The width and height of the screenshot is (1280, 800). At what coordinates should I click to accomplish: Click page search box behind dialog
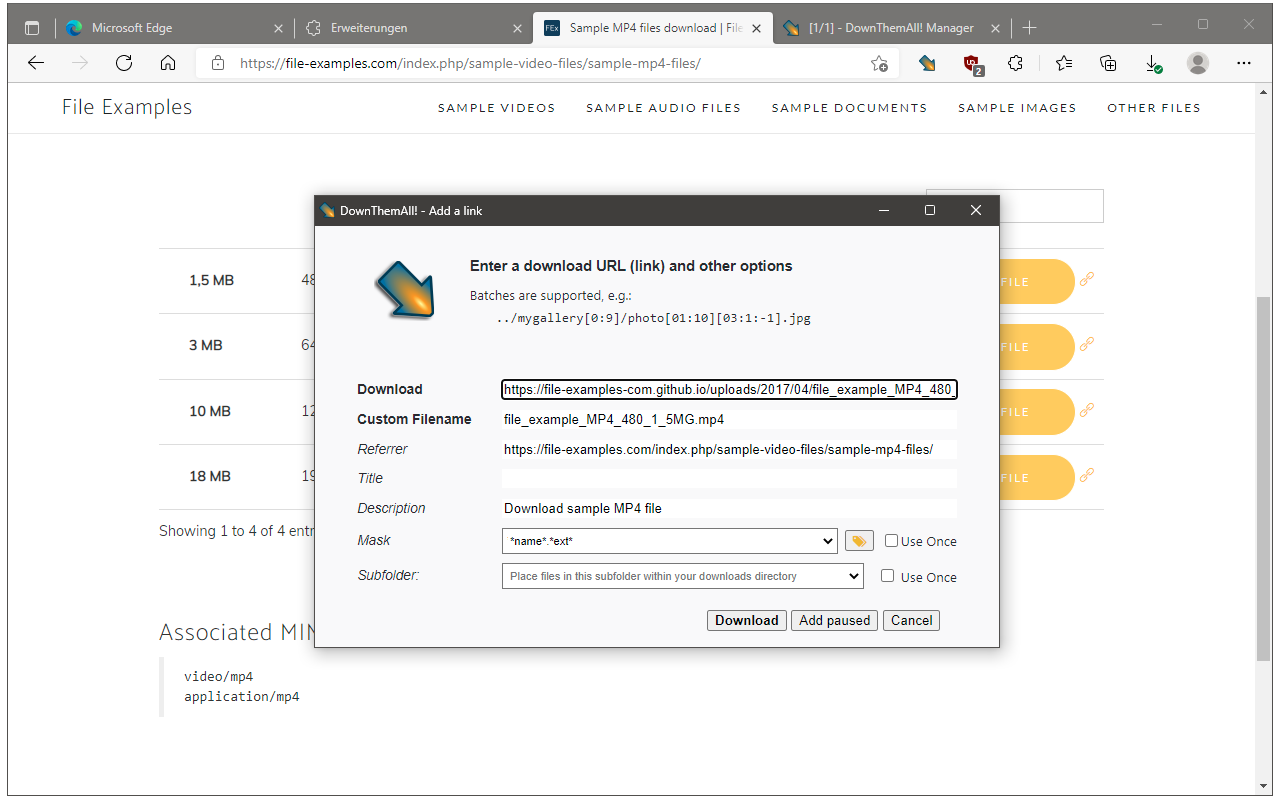coord(1051,205)
